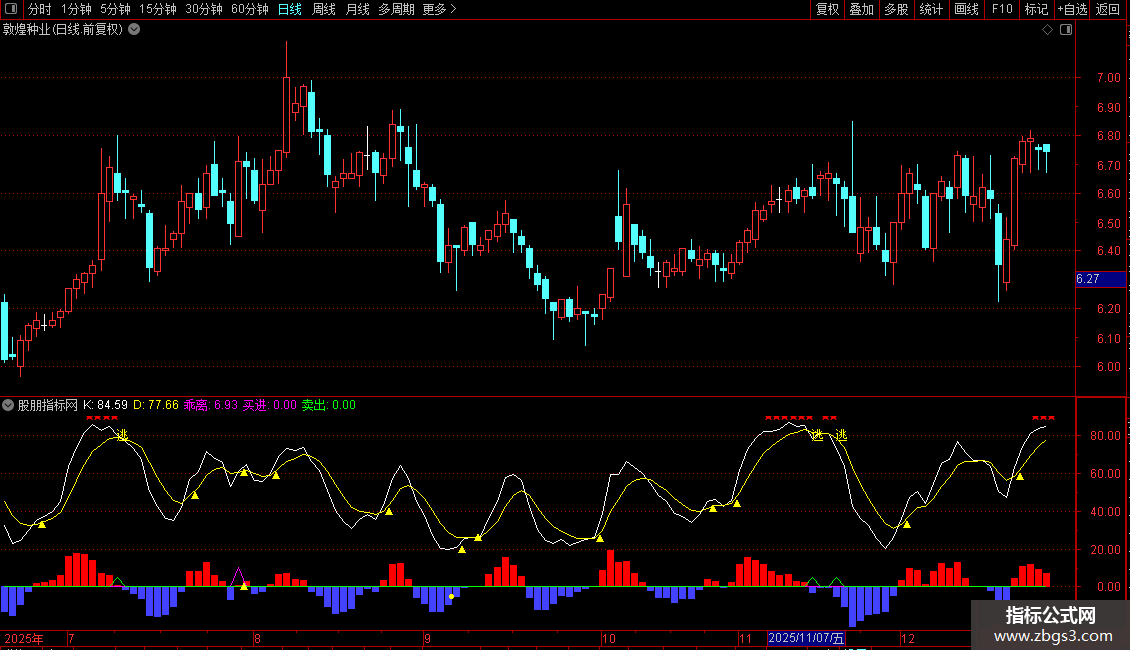This screenshot has height=650, width=1130.
Task: Click month 9 on the time axis
Action: coord(427,638)
